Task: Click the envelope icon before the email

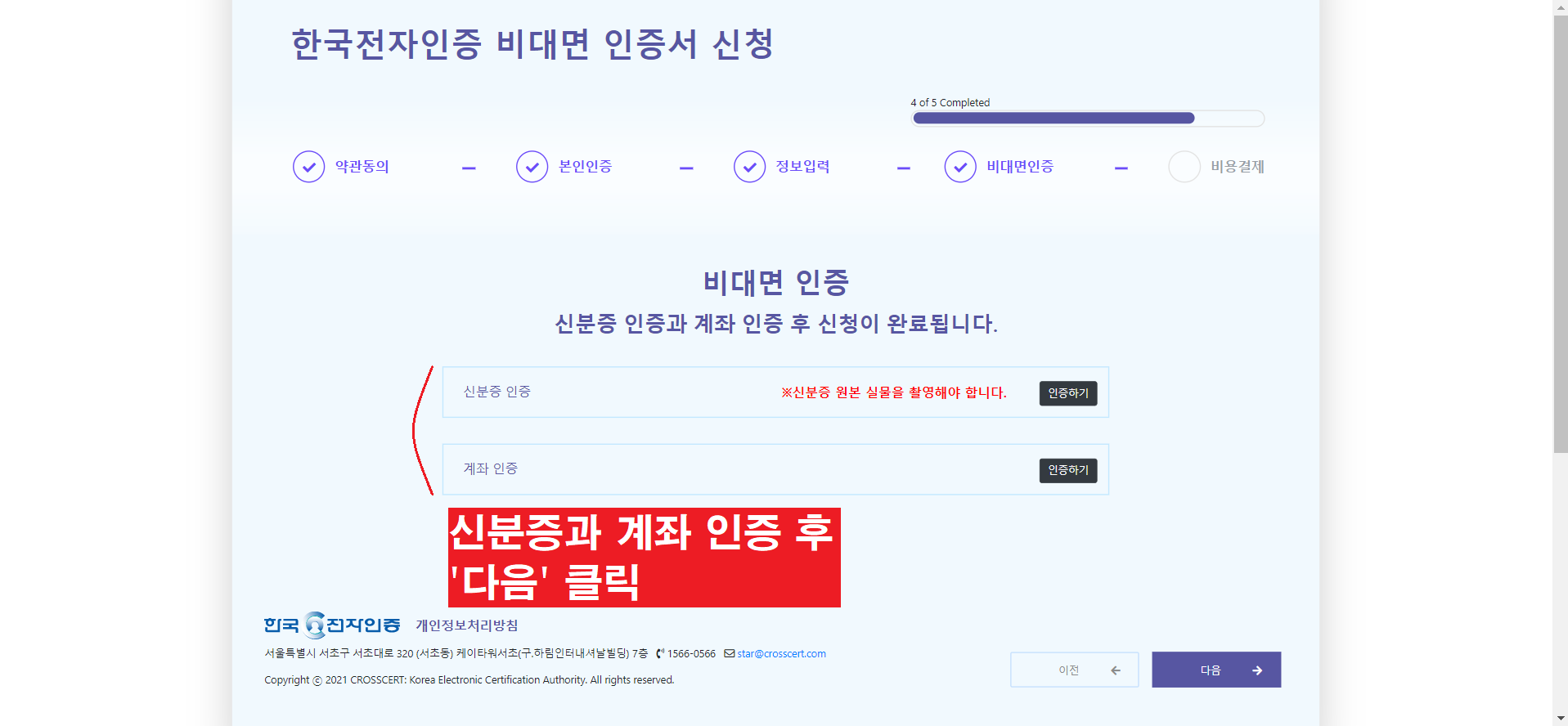Action: coord(729,653)
